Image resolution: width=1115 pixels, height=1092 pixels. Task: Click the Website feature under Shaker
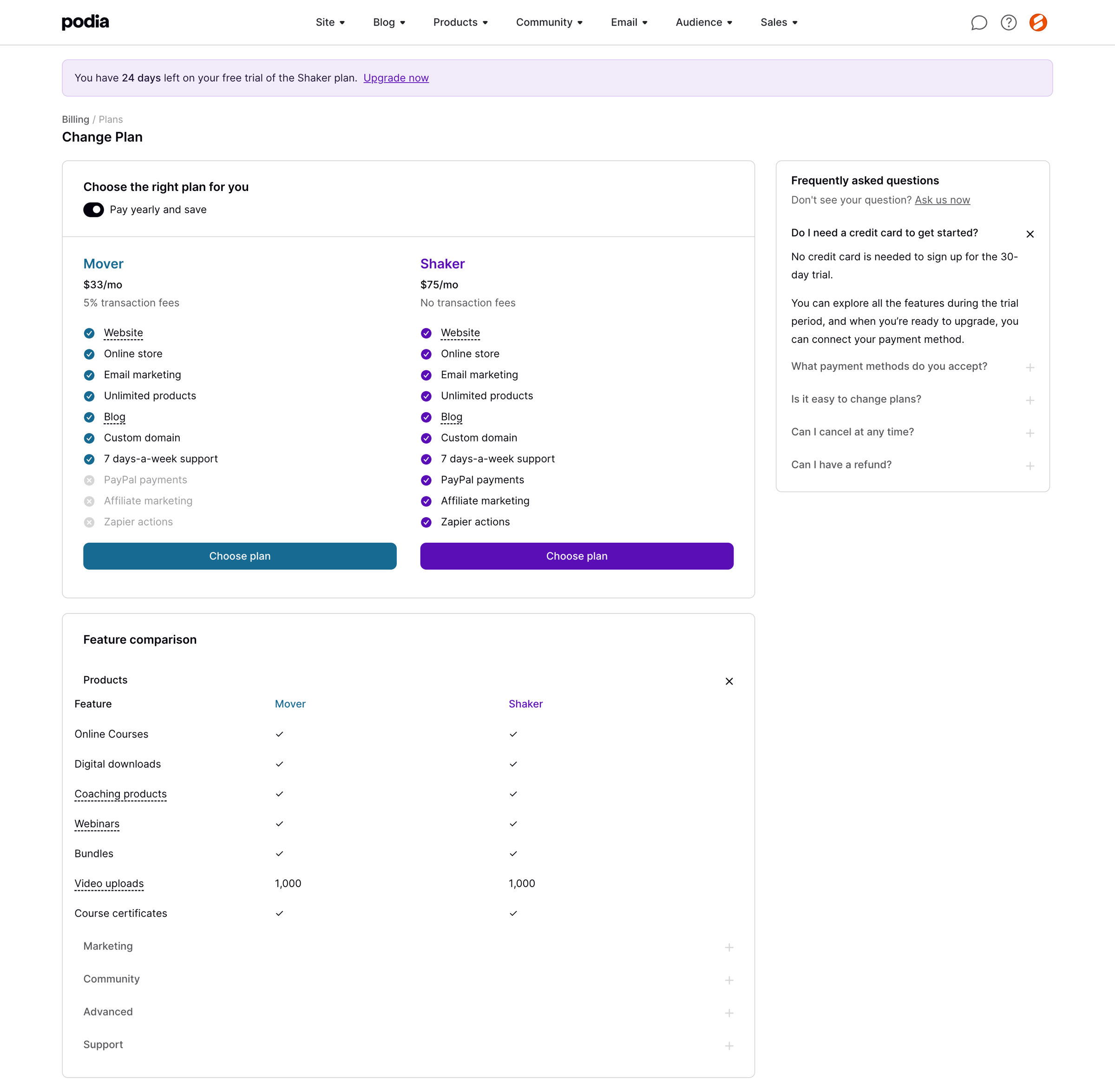[460, 333]
